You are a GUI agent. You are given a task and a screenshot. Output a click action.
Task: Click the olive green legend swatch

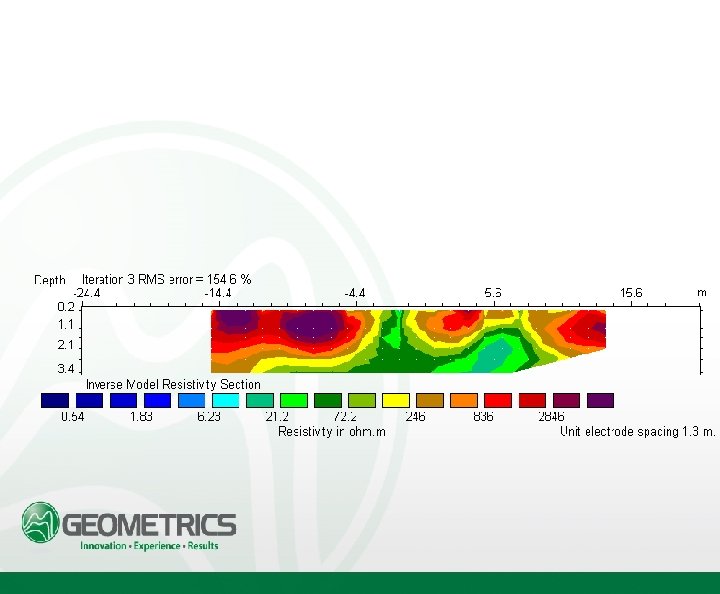click(x=362, y=400)
